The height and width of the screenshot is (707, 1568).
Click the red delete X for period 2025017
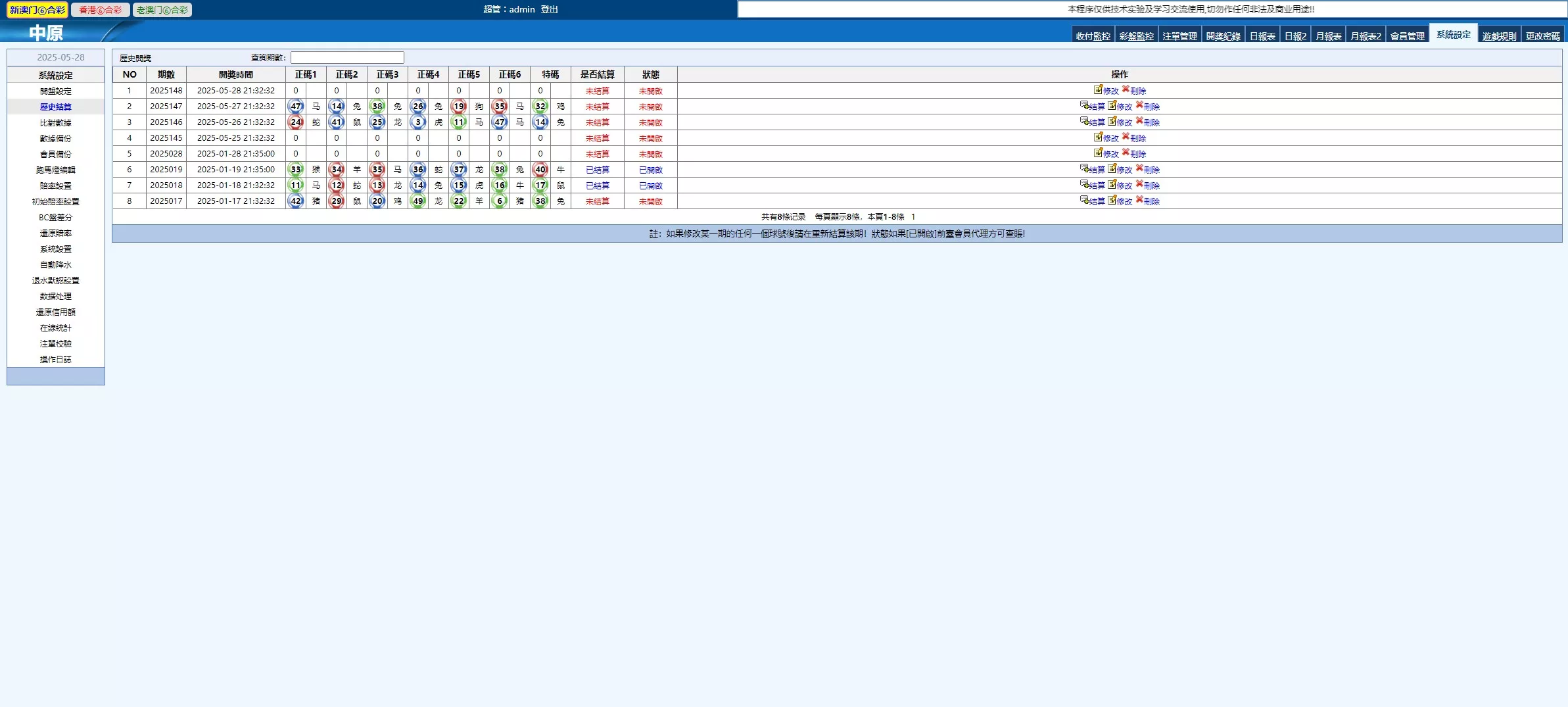tap(1139, 200)
